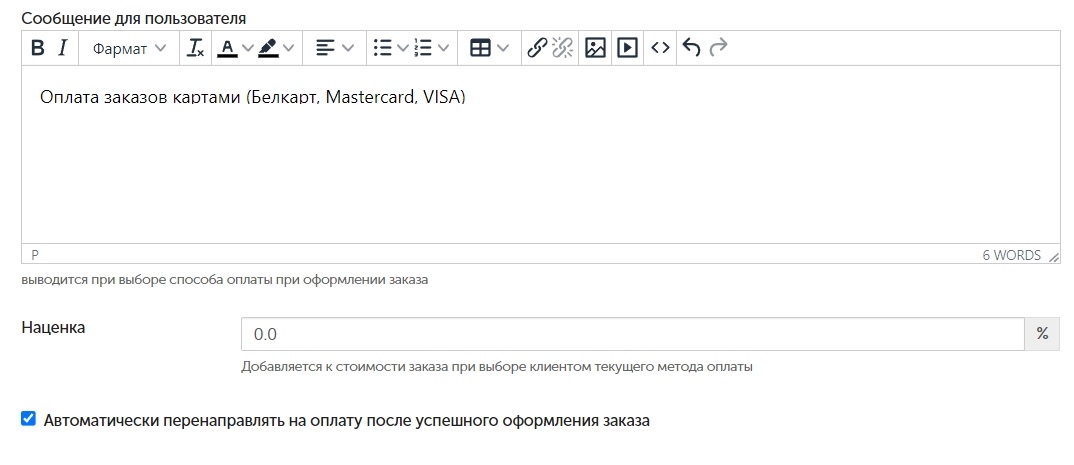Redo the last undone edit
Image resolution: width=1074 pixels, height=465 pixels.
coord(718,48)
